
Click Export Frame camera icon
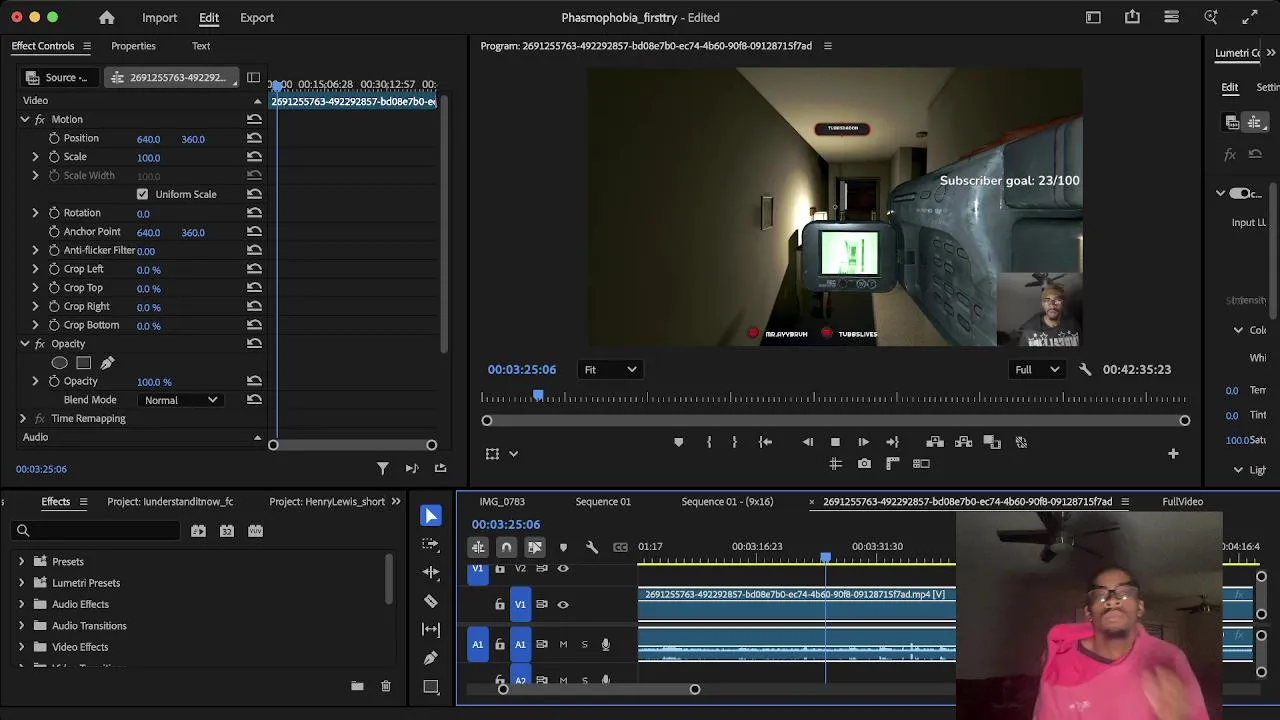tap(864, 463)
